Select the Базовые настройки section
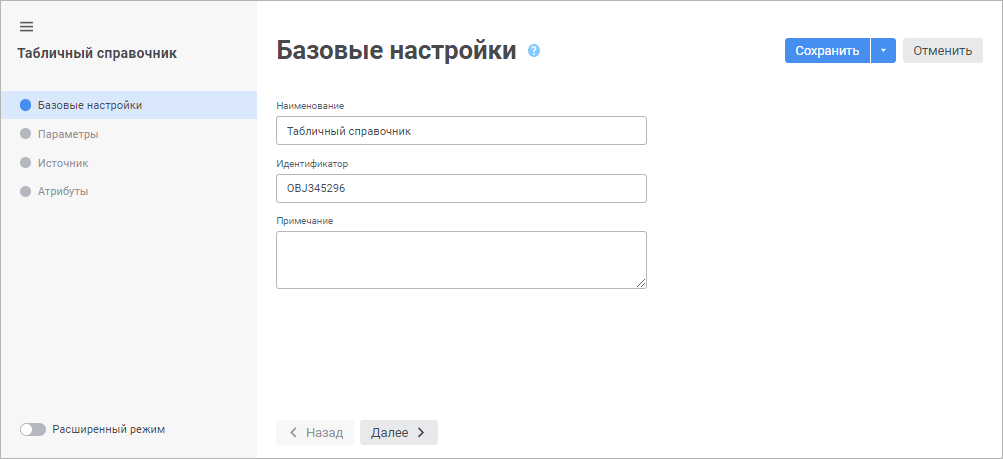The image size is (1003, 459). click(x=89, y=105)
